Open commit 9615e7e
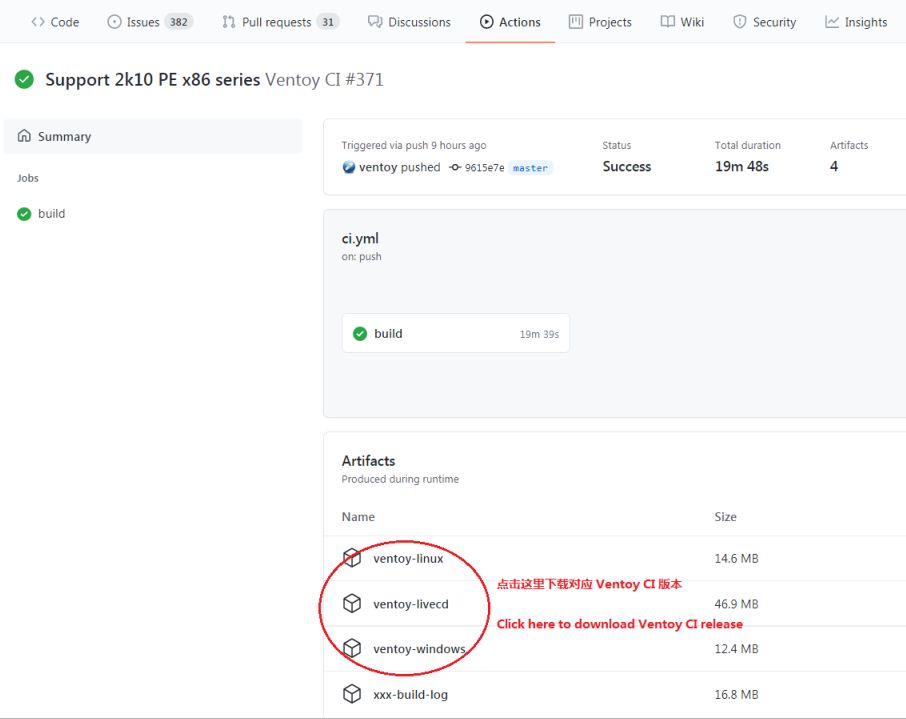Viewport: 906px width, 719px height. click(484, 168)
